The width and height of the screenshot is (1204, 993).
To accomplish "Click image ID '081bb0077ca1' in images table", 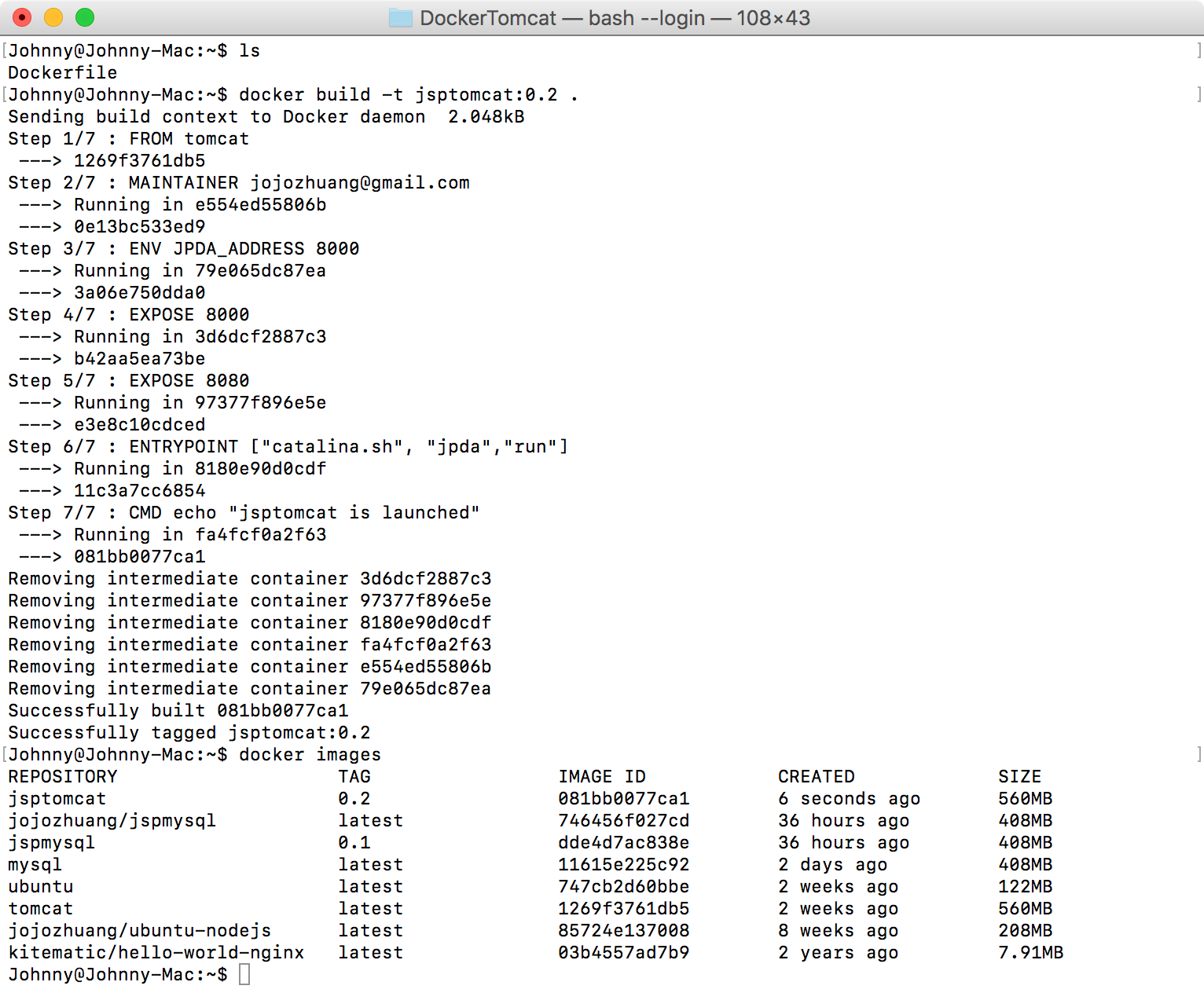I will pos(624,798).
